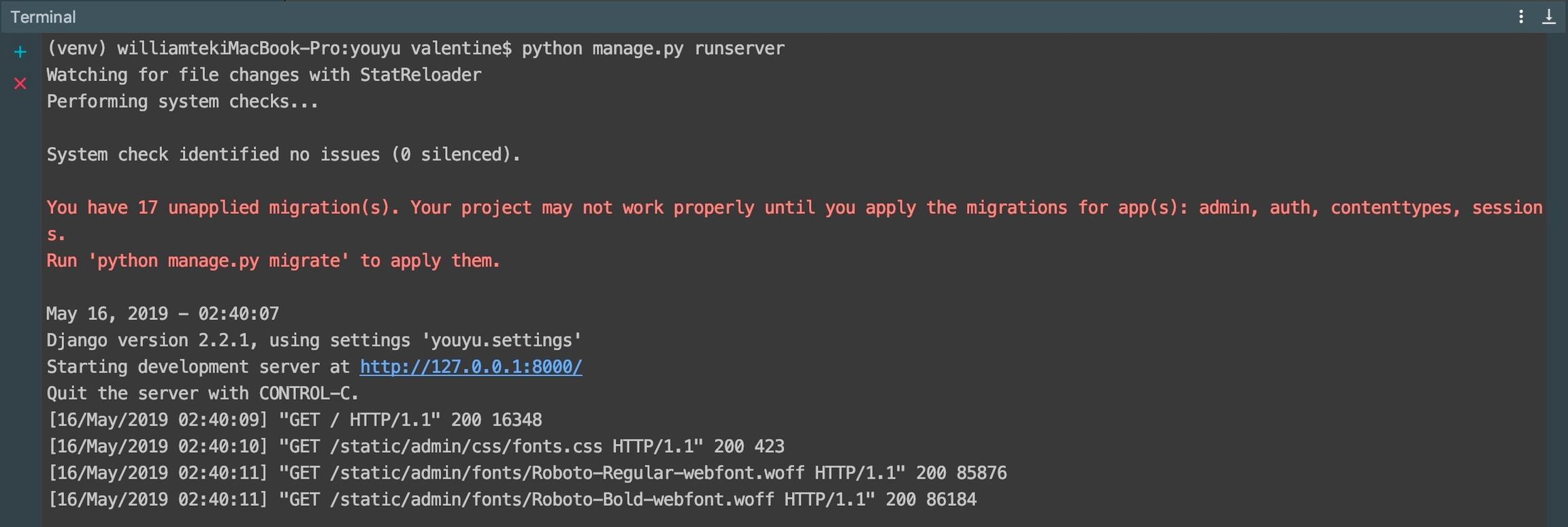Click the fonts.css GET request log entry
The image size is (1568, 527).
(416, 447)
